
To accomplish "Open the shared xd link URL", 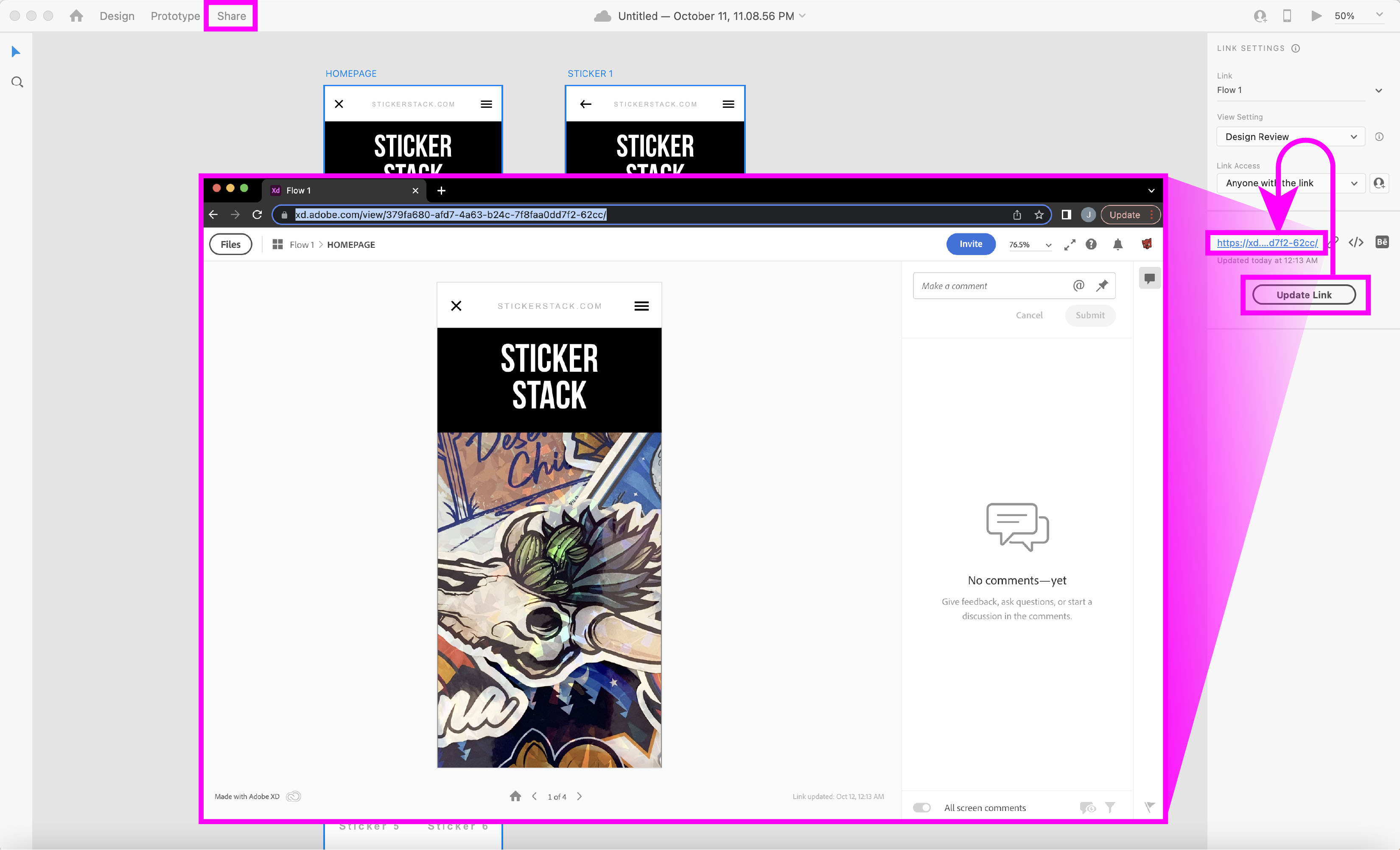I will (1266, 243).
